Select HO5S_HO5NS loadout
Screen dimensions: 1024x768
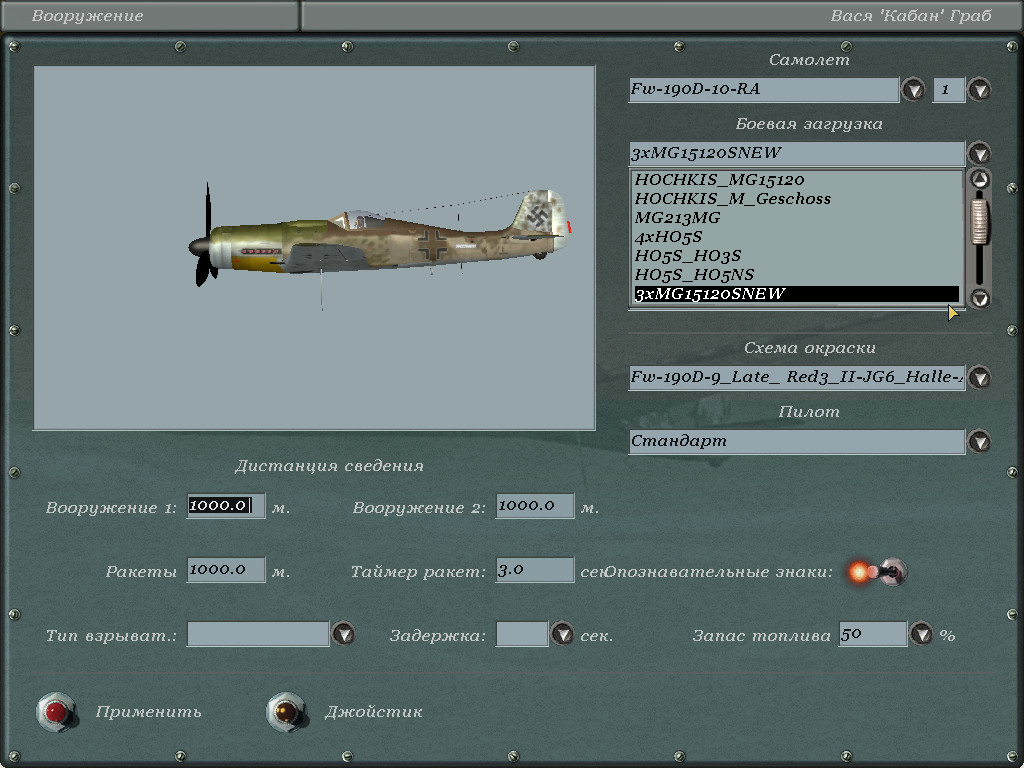pyautogui.click(x=797, y=274)
